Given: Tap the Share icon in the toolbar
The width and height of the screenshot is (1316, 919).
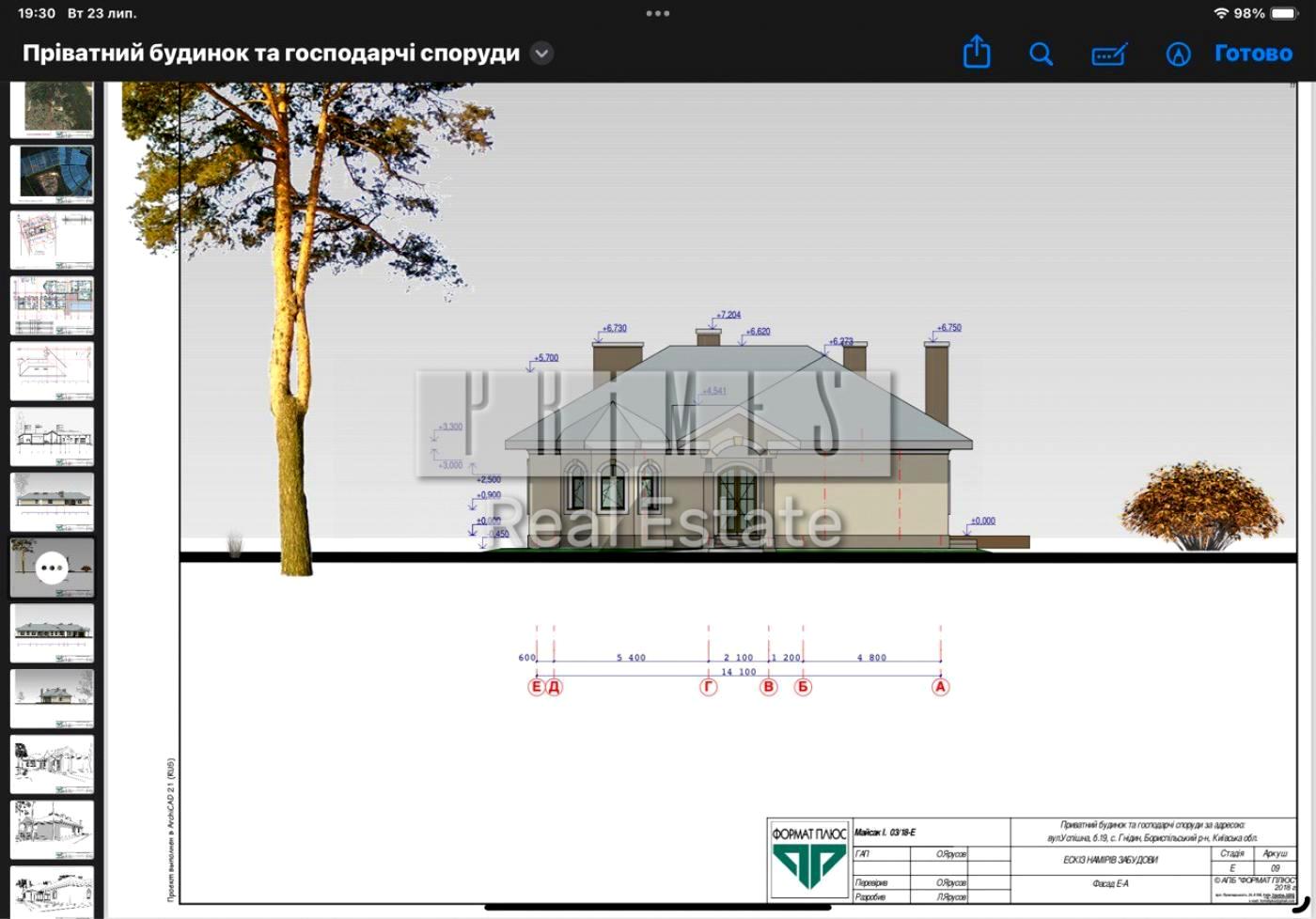Looking at the screenshot, I should [x=977, y=53].
